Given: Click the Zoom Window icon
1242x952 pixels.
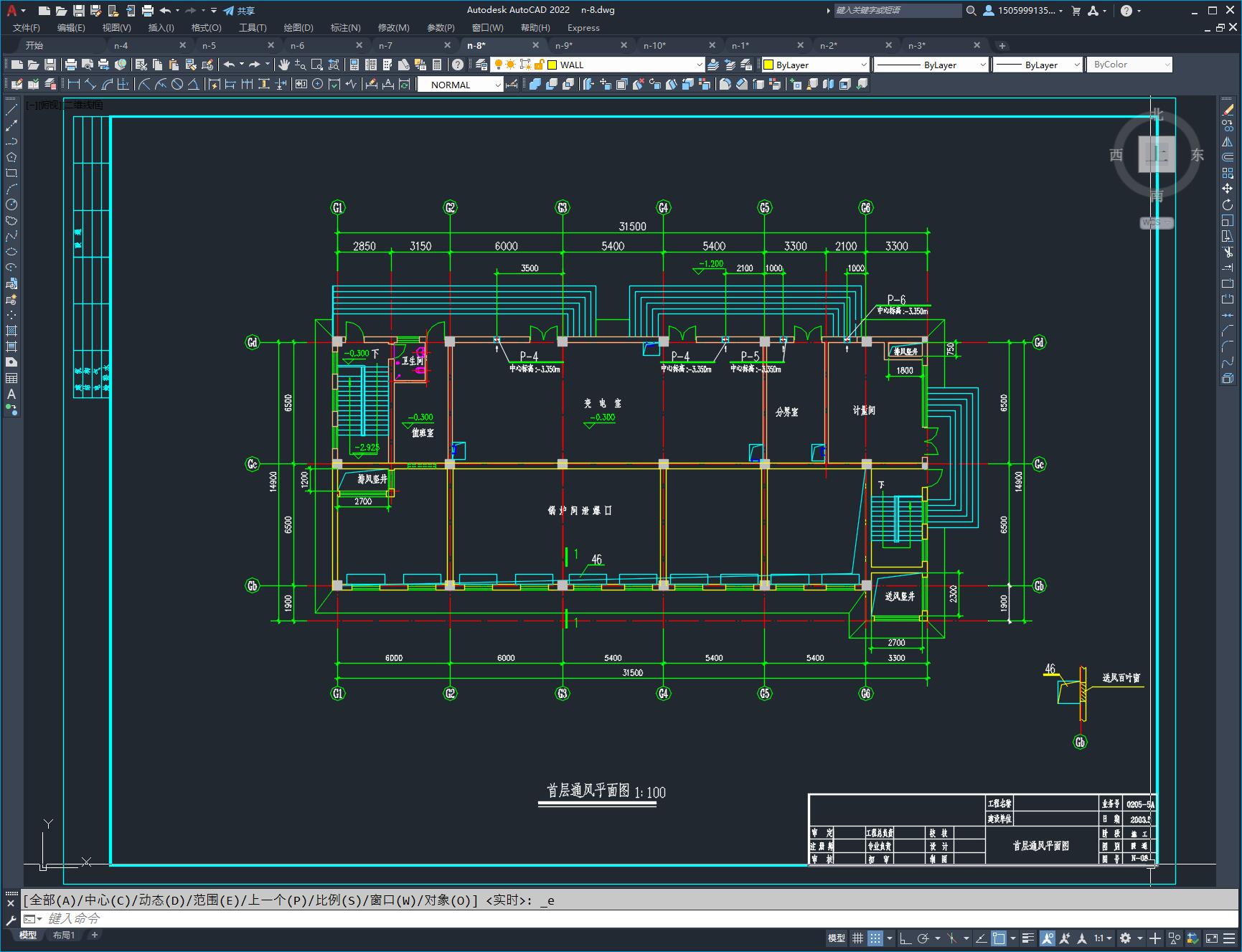Looking at the screenshot, I should click(x=317, y=65).
